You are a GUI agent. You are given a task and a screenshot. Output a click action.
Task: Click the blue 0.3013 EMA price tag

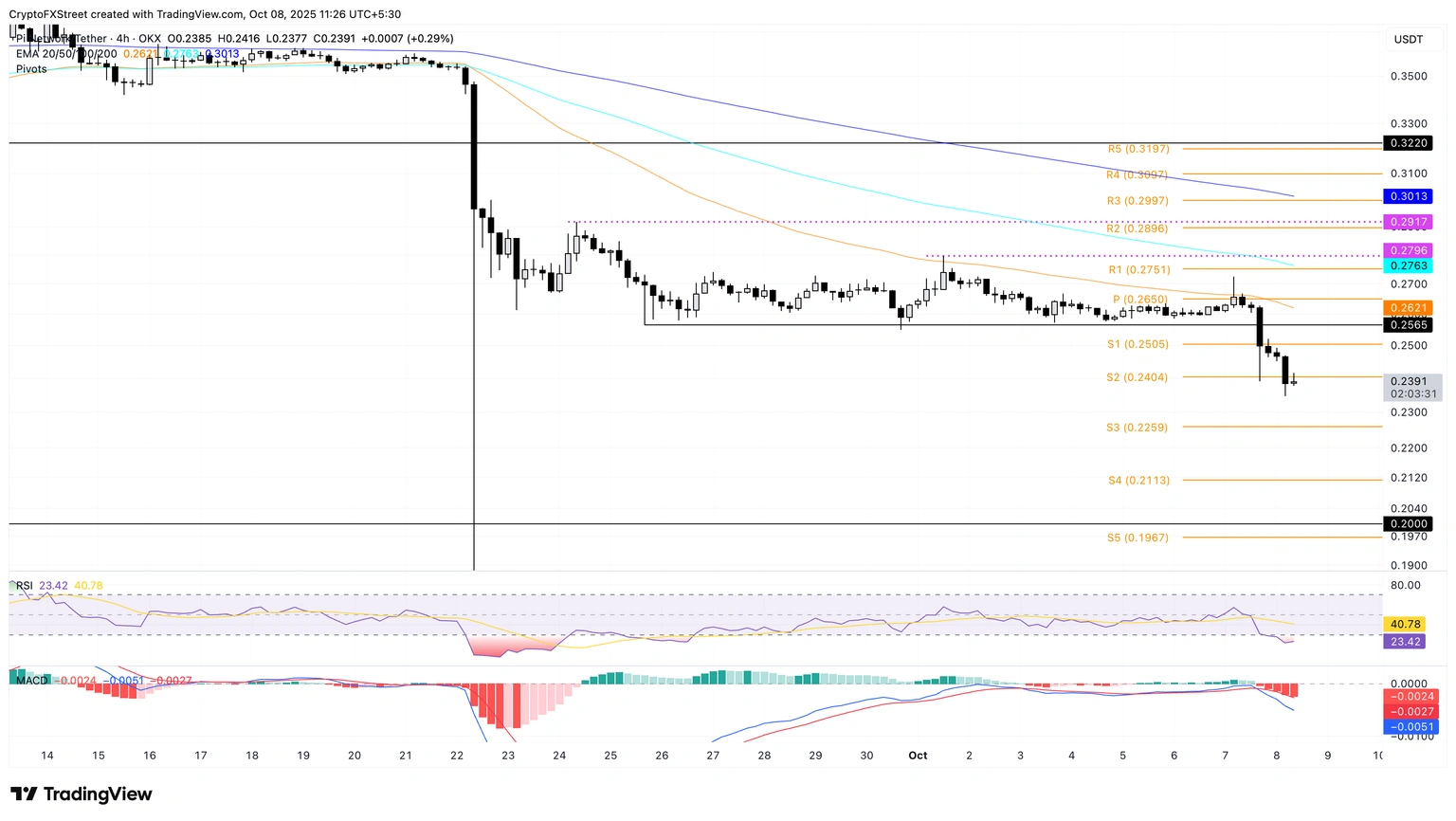tap(1408, 196)
